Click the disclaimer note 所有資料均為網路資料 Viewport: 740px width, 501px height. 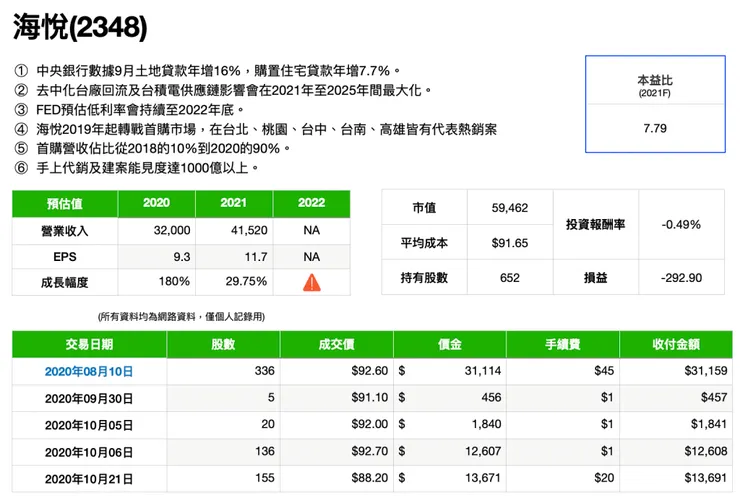(x=181, y=317)
